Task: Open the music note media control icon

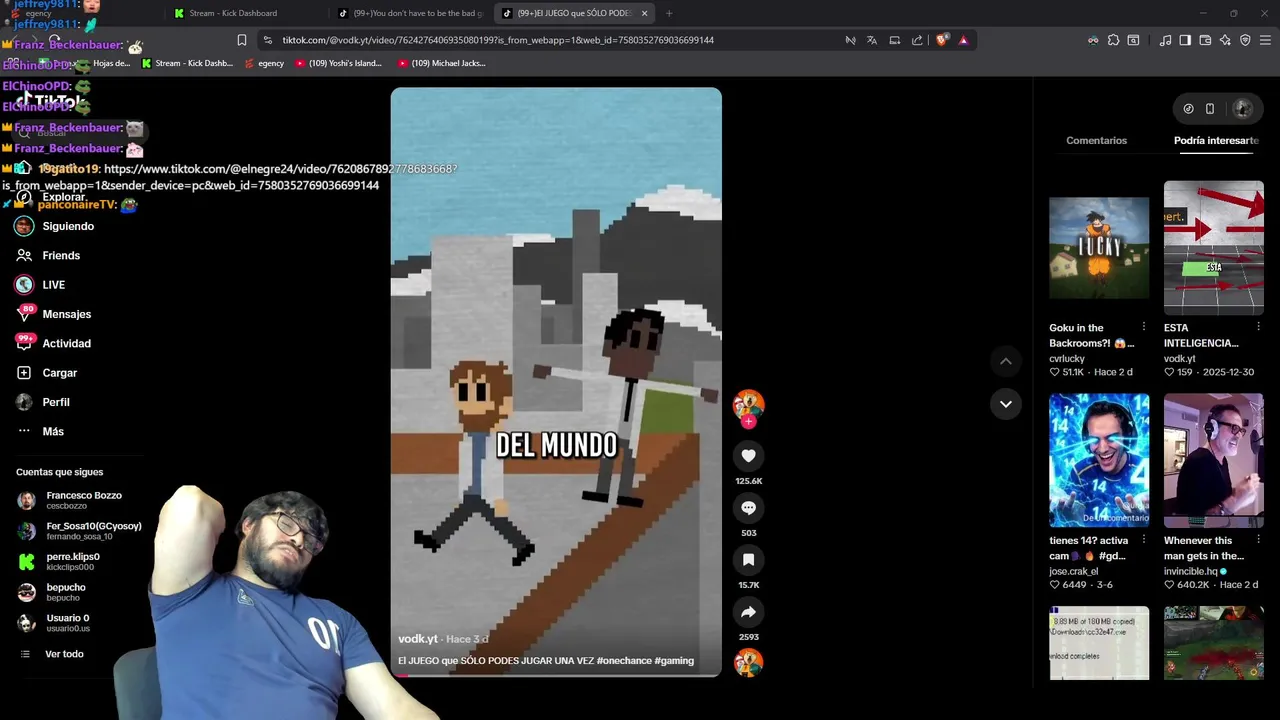Action: coord(1165,40)
